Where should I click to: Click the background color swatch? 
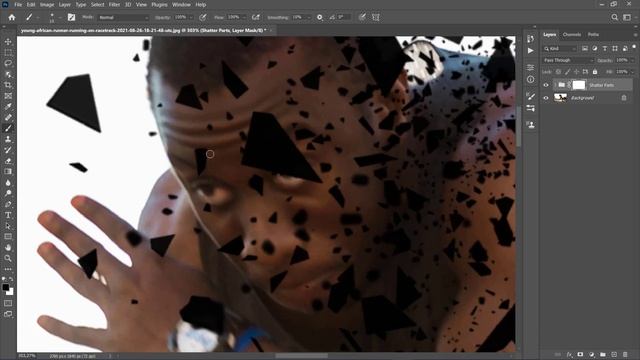(11, 292)
